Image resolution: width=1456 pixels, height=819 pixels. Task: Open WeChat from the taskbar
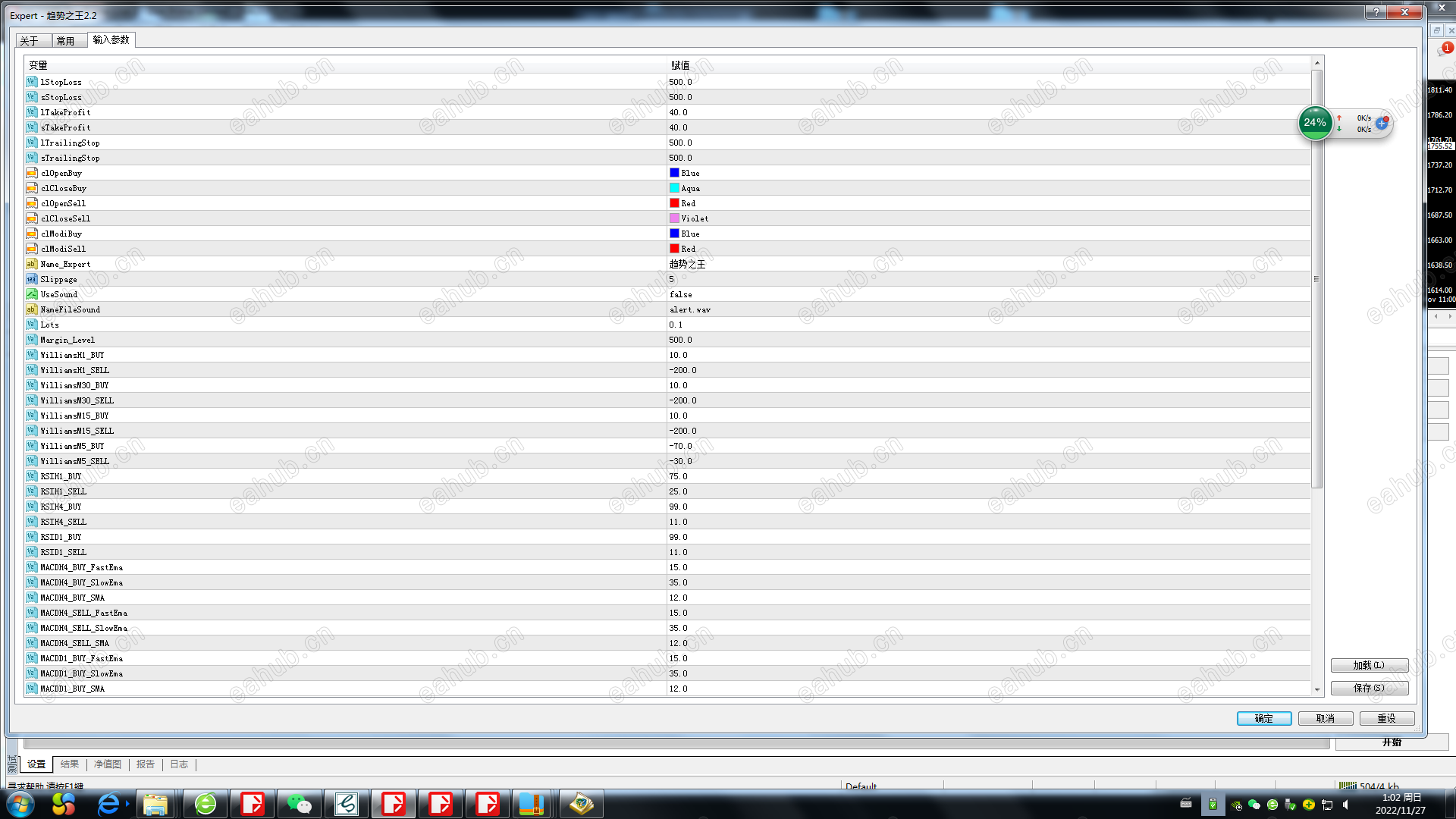[299, 804]
